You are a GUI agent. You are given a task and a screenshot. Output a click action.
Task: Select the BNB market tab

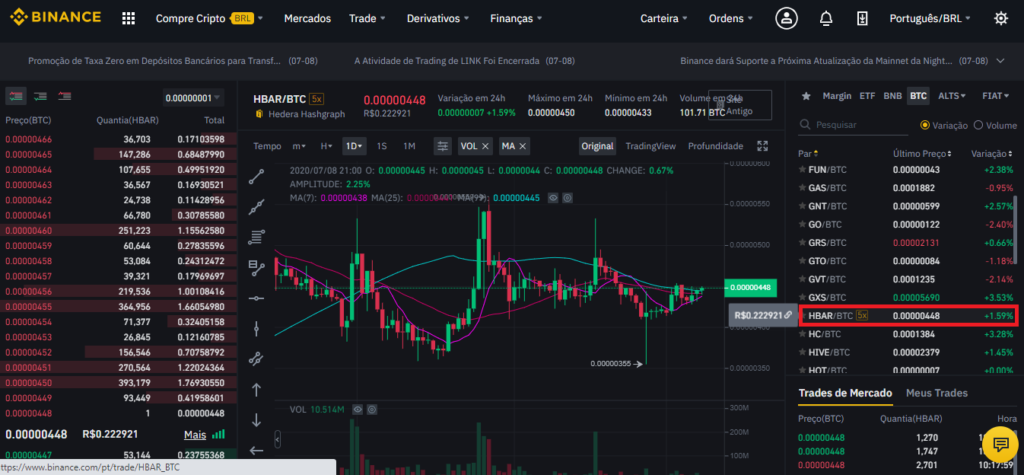892,96
